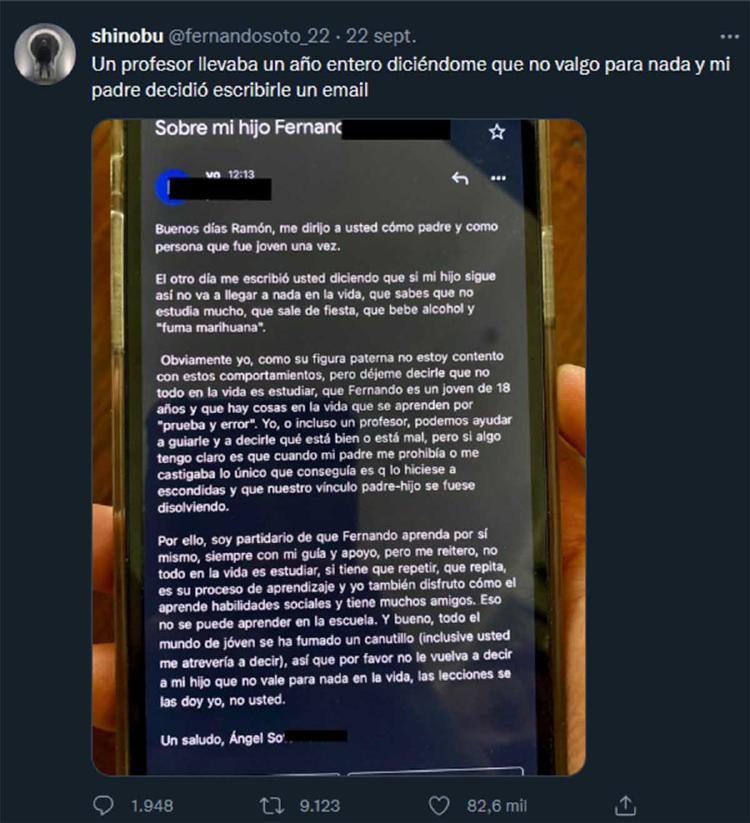750x823 pixels.
Task: Open the email's three-dot menu in photo
Action: 498,178
